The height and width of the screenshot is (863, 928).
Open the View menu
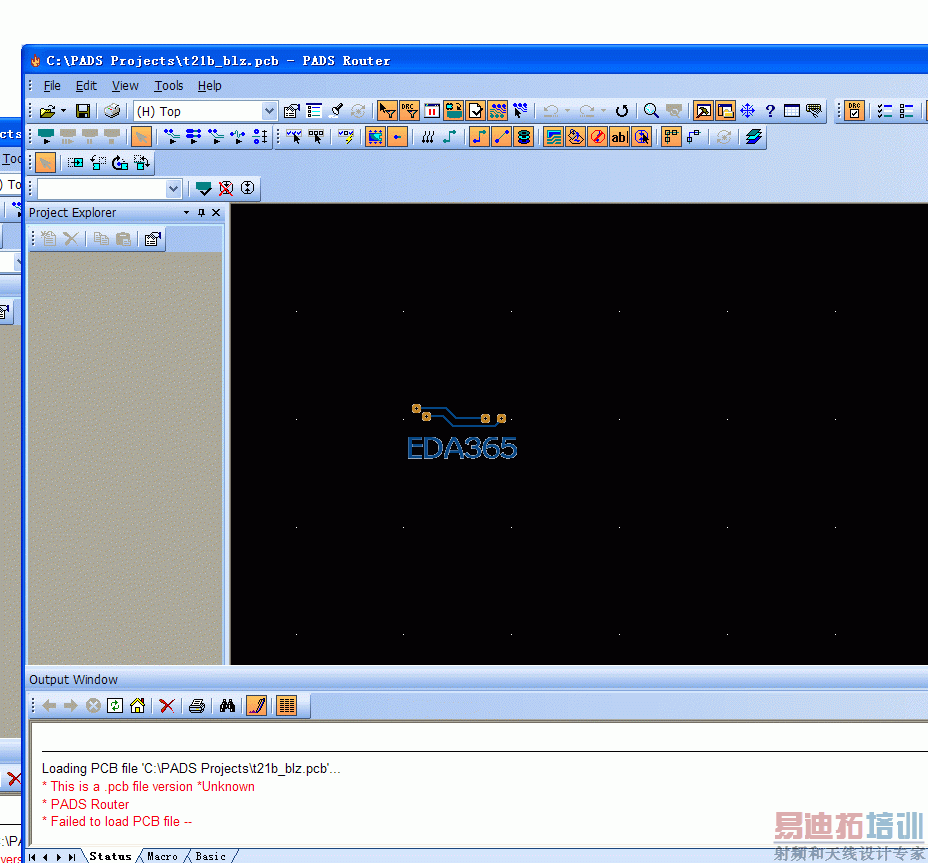(125, 86)
